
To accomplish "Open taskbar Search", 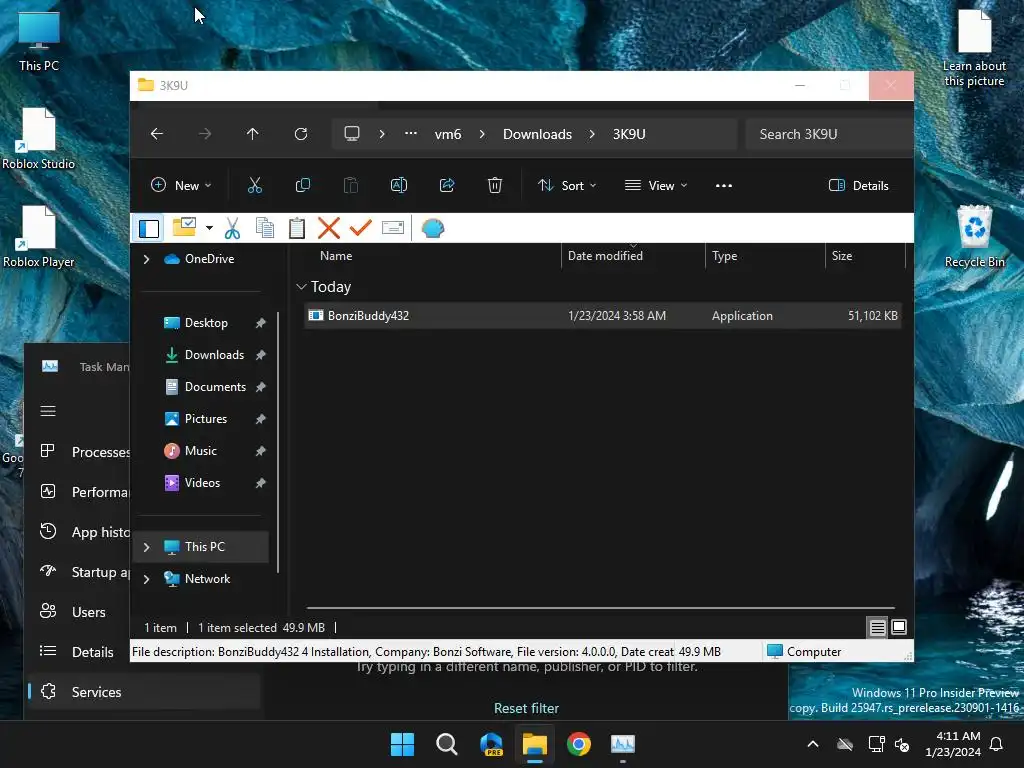I will tap(447, 744).
